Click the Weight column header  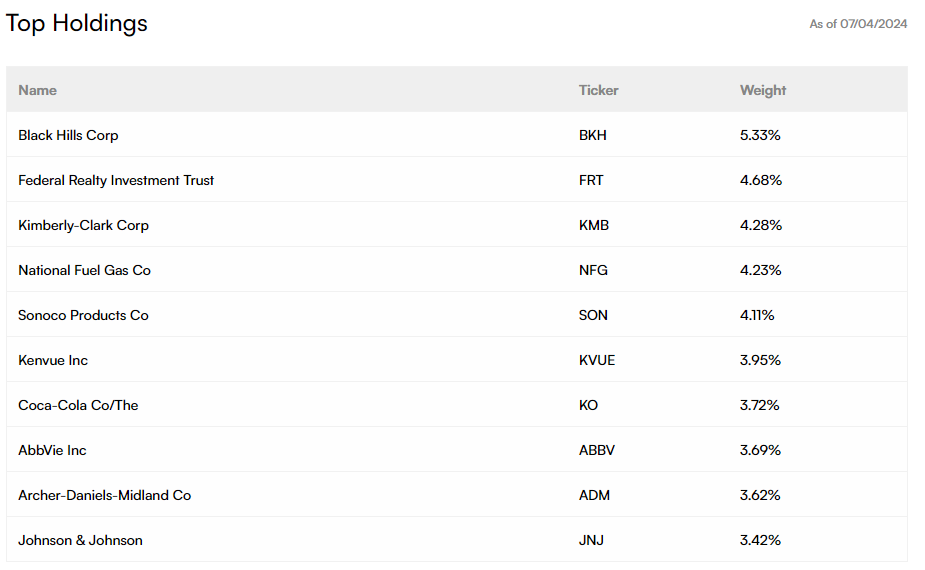[763, 90]
